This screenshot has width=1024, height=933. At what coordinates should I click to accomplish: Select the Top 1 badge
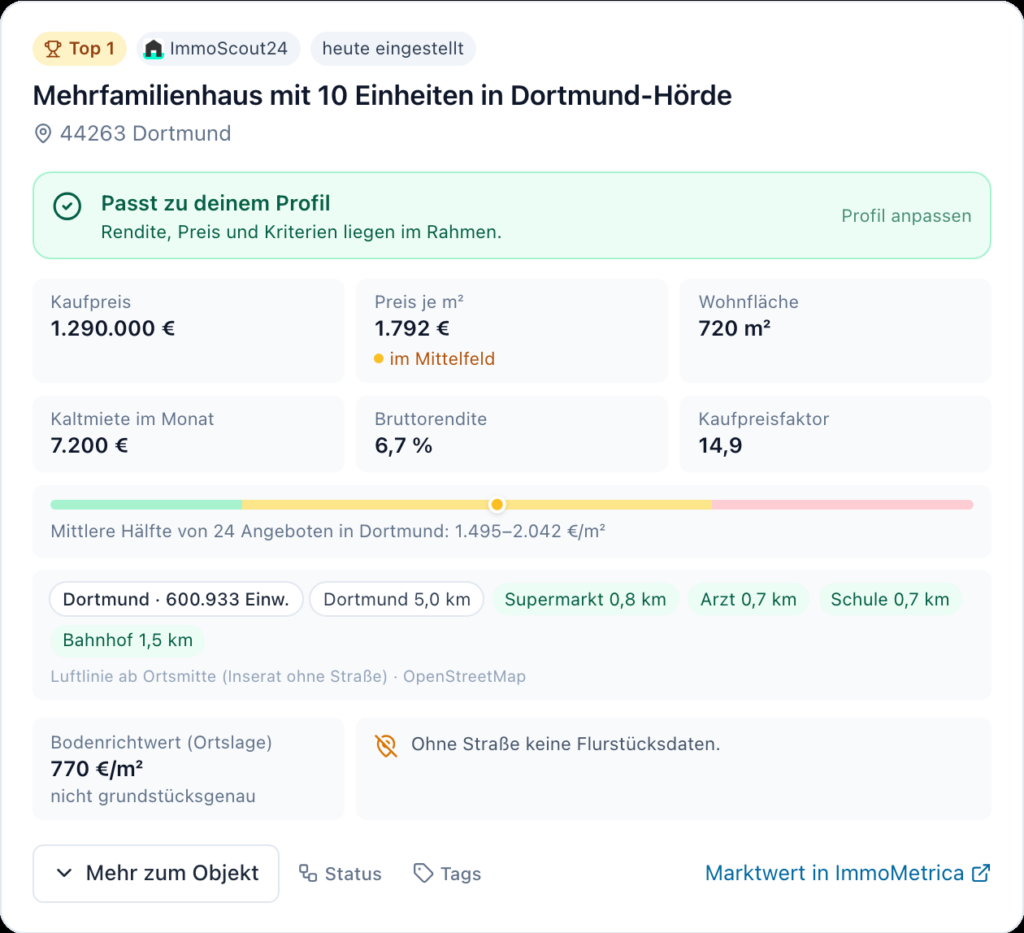[80, 49]
